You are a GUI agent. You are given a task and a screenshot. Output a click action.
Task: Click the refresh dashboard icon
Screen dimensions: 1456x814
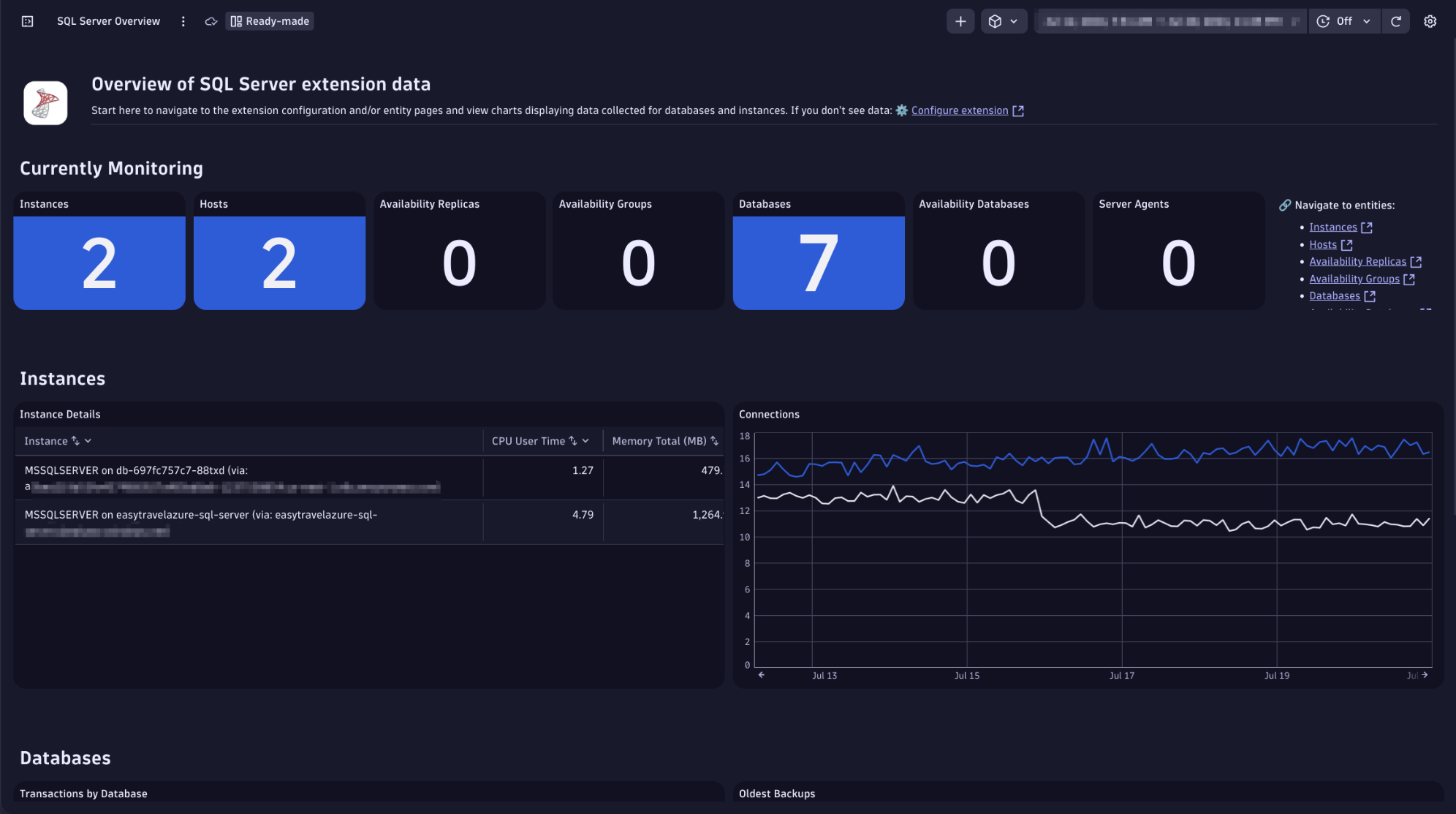pos(1395,21)
